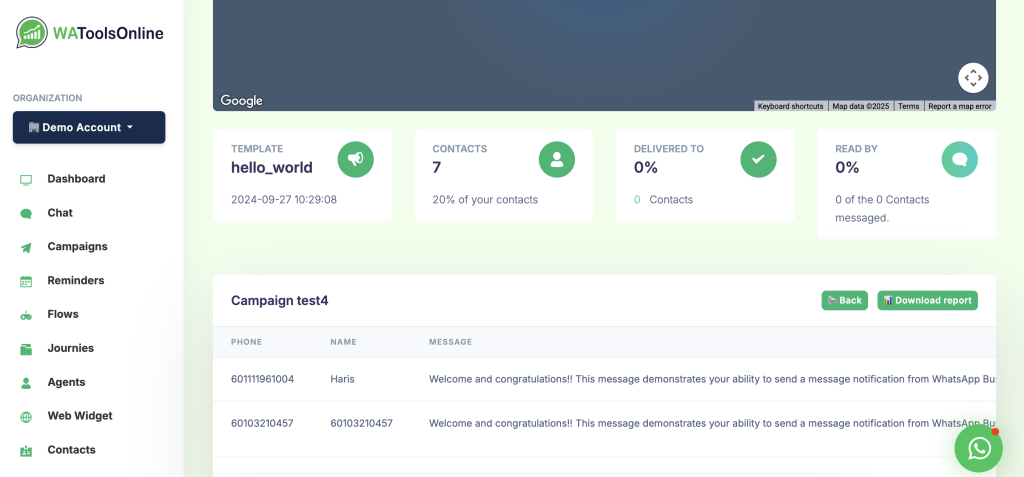Open the map Terms link
1024x477 pixels.
tap(908, 106)
